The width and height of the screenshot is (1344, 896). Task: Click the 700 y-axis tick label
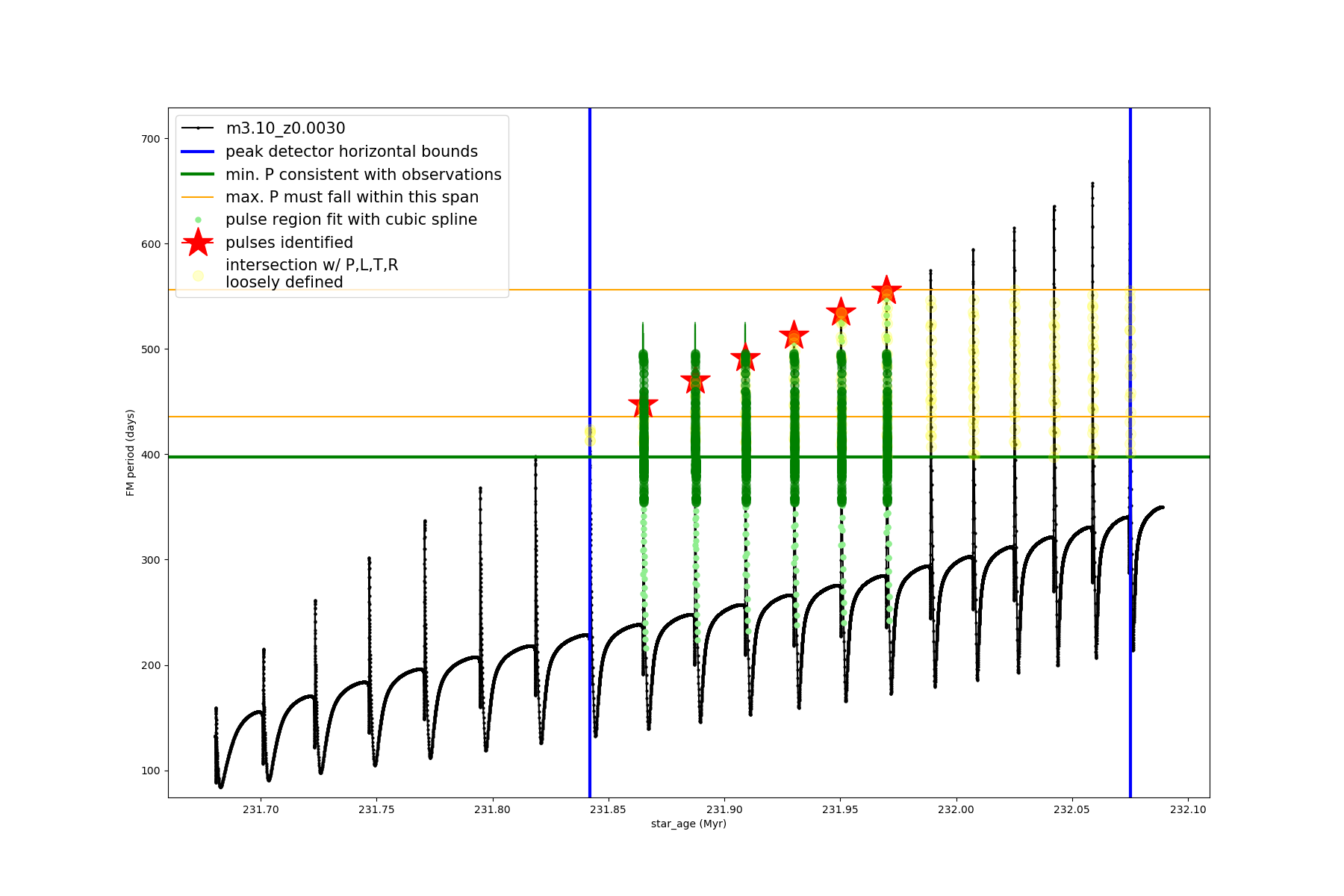[x=150, y=139]
